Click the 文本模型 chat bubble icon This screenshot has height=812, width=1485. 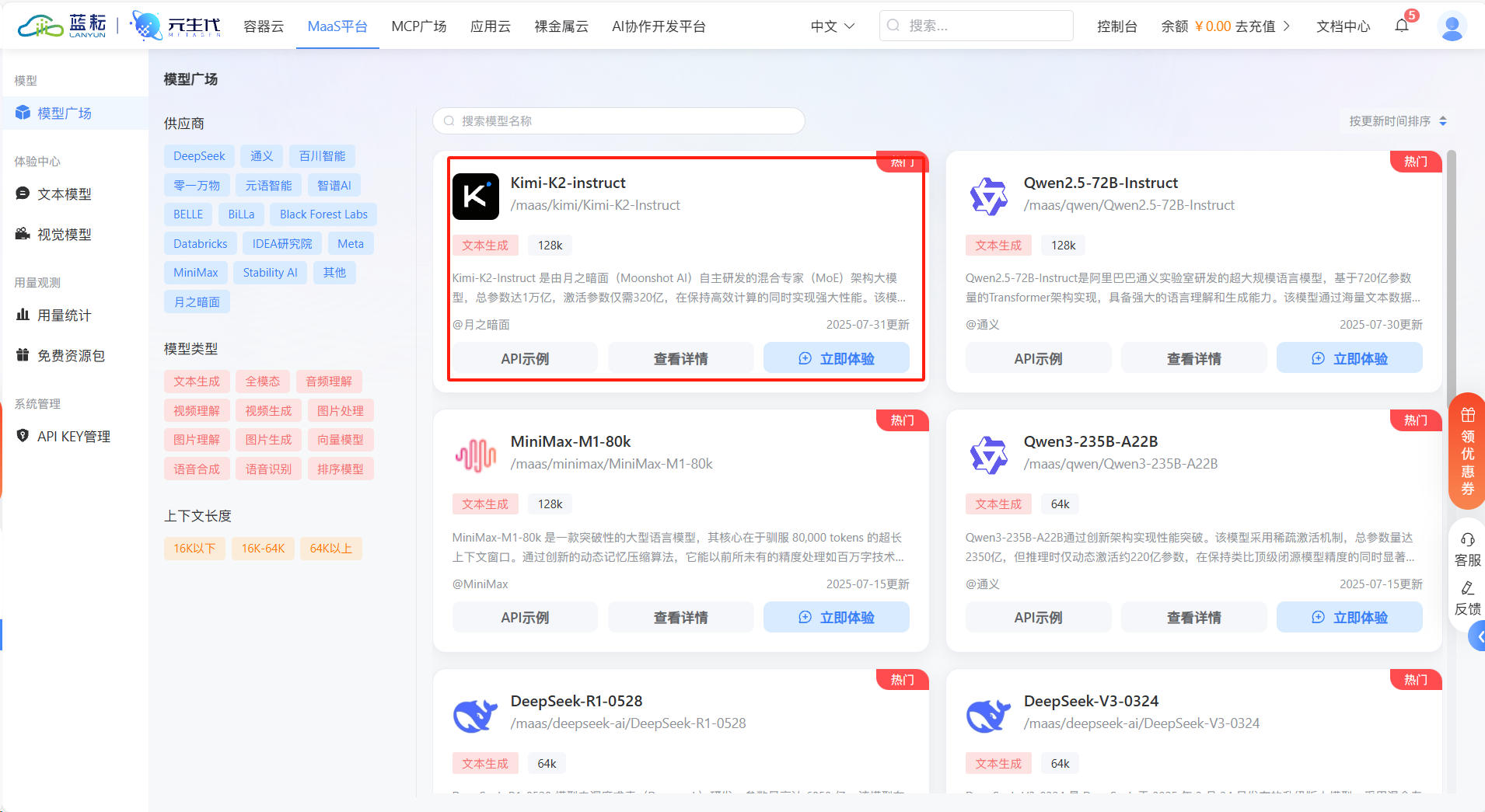click(x=23, y=193)
